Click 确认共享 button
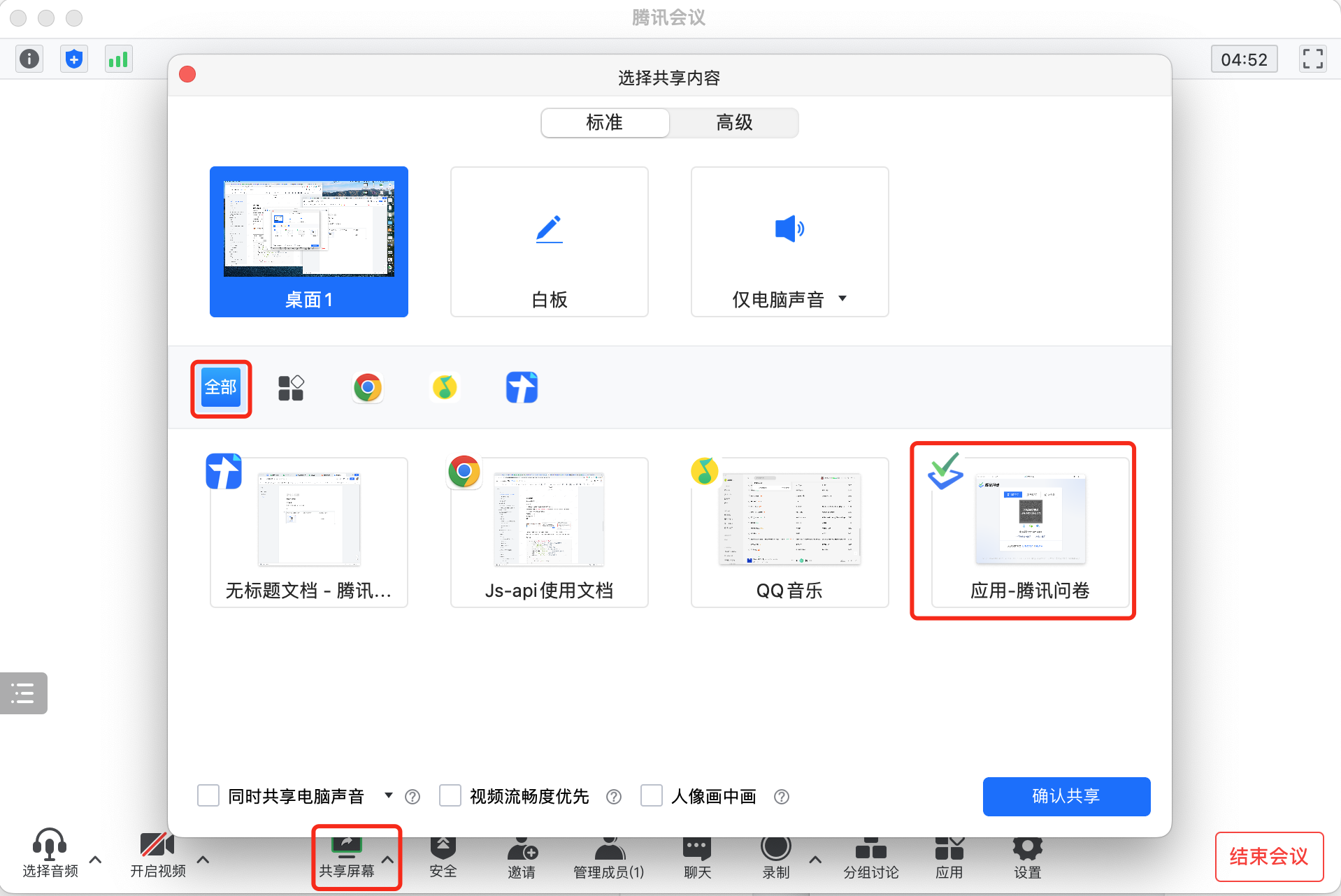 point(1066,796)
